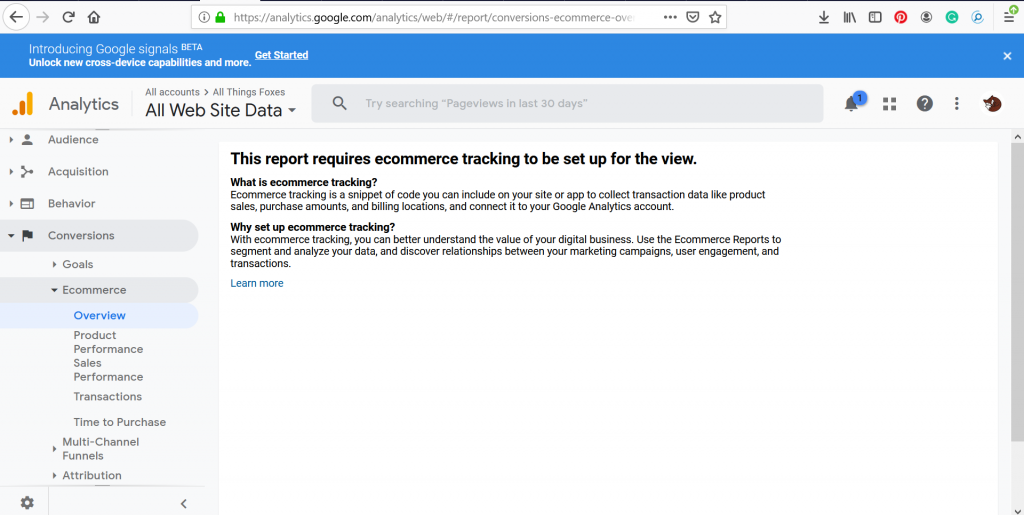Open the browser home page icon
The width and height of the screenshot is (1024, 515).
(94, 18)
